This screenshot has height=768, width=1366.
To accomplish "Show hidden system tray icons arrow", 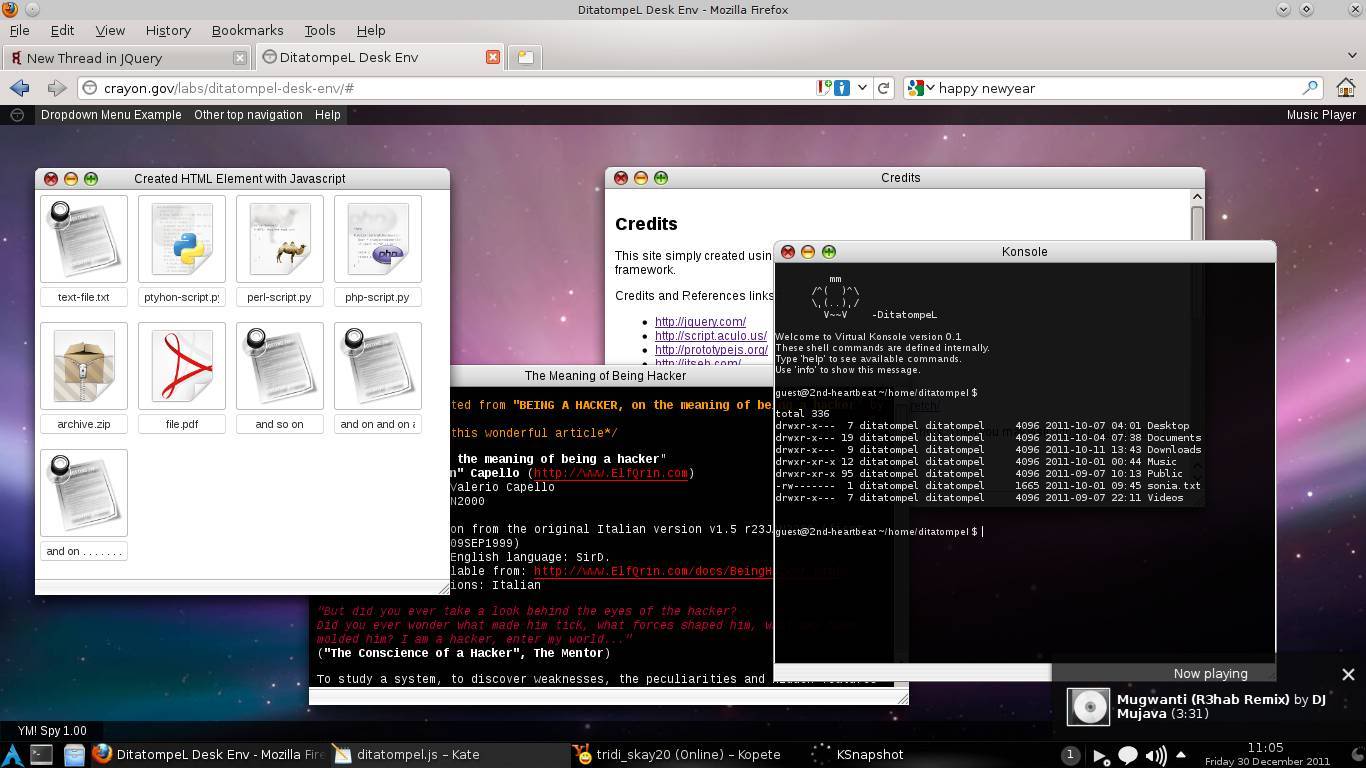I will (1181, 755).
